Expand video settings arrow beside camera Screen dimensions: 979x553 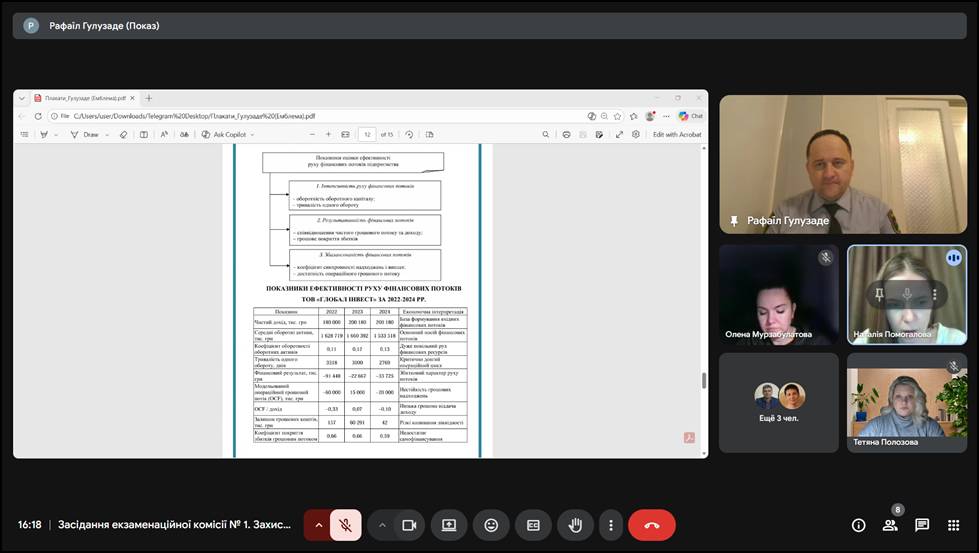pyautogui.click(x=382, y=525)
